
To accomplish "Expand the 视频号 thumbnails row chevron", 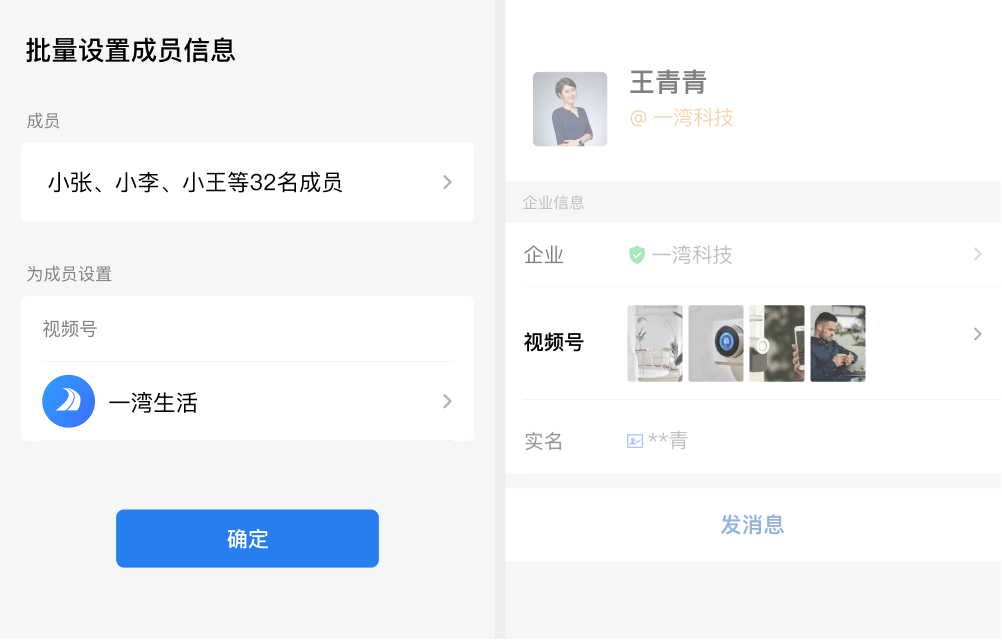I will (977, 334).
